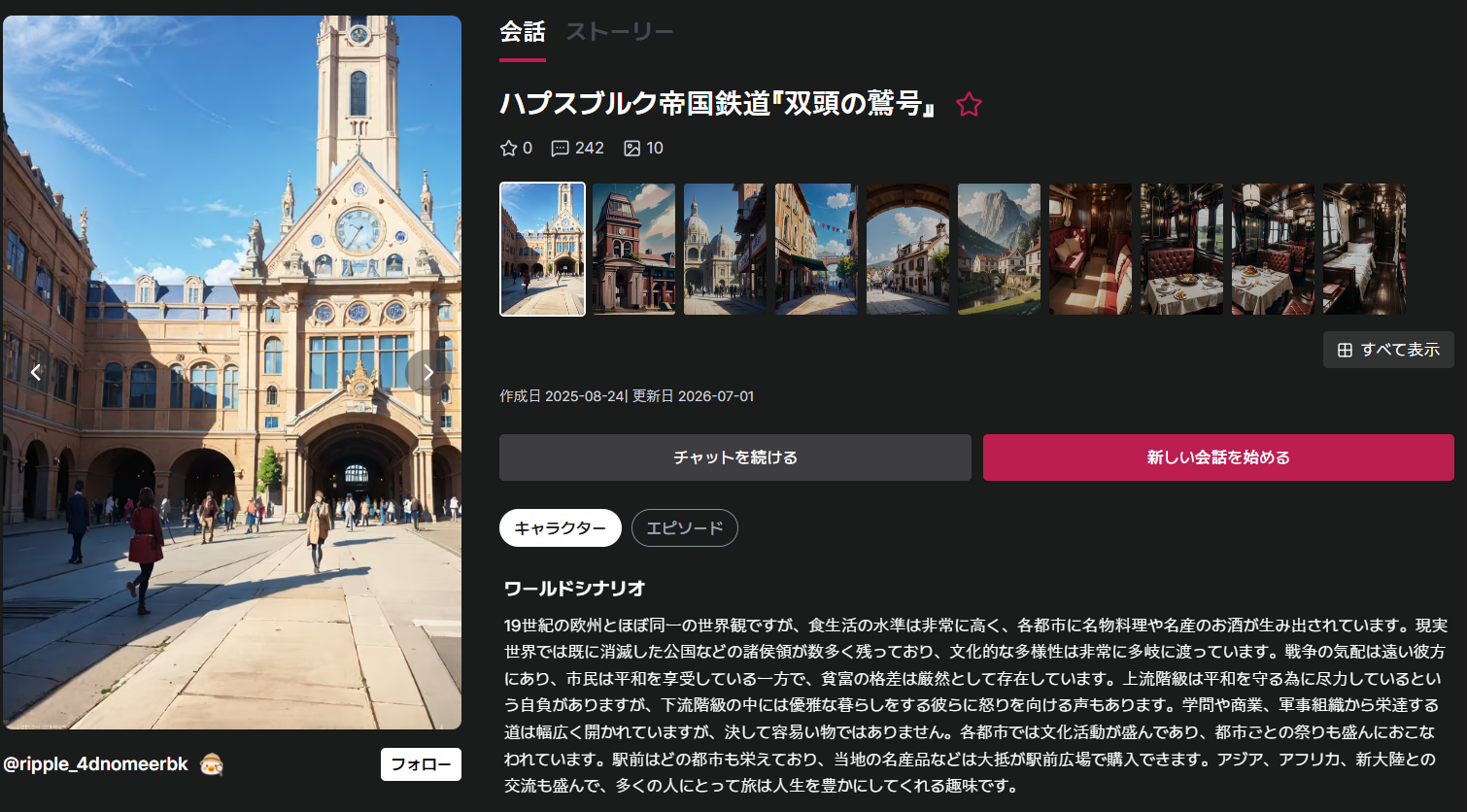The height and width of the screenshot is (812, 1467).
Task: Open @ripple_4dnomeerbk profile link
Action: (x=96, y=764)
